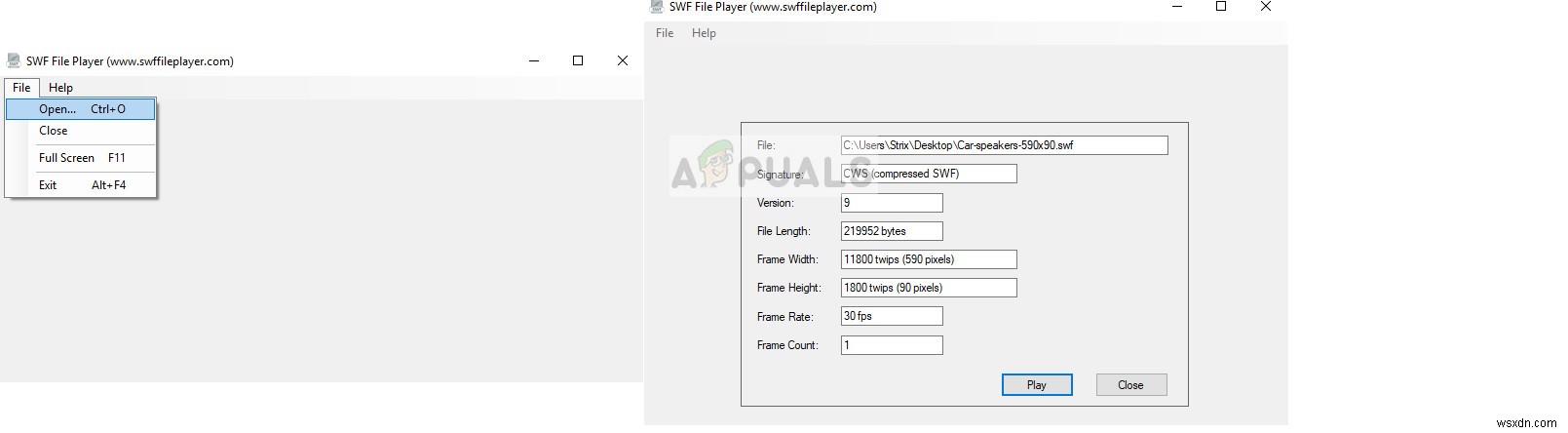The height and width of the screenshot is (433, 1568).
Task: Select Exit in the File menu
Action: pos(48,185)
